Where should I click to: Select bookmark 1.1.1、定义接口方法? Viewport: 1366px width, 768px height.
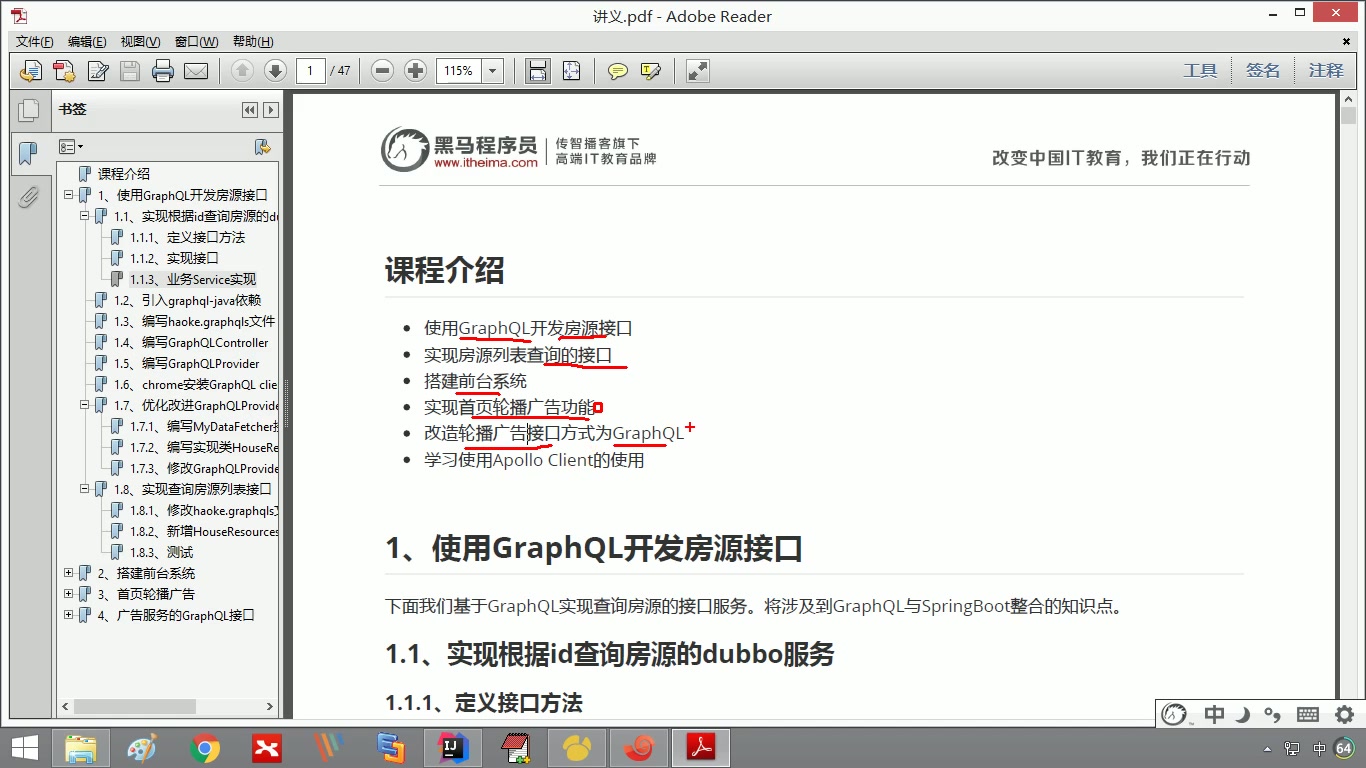point(187,237)
